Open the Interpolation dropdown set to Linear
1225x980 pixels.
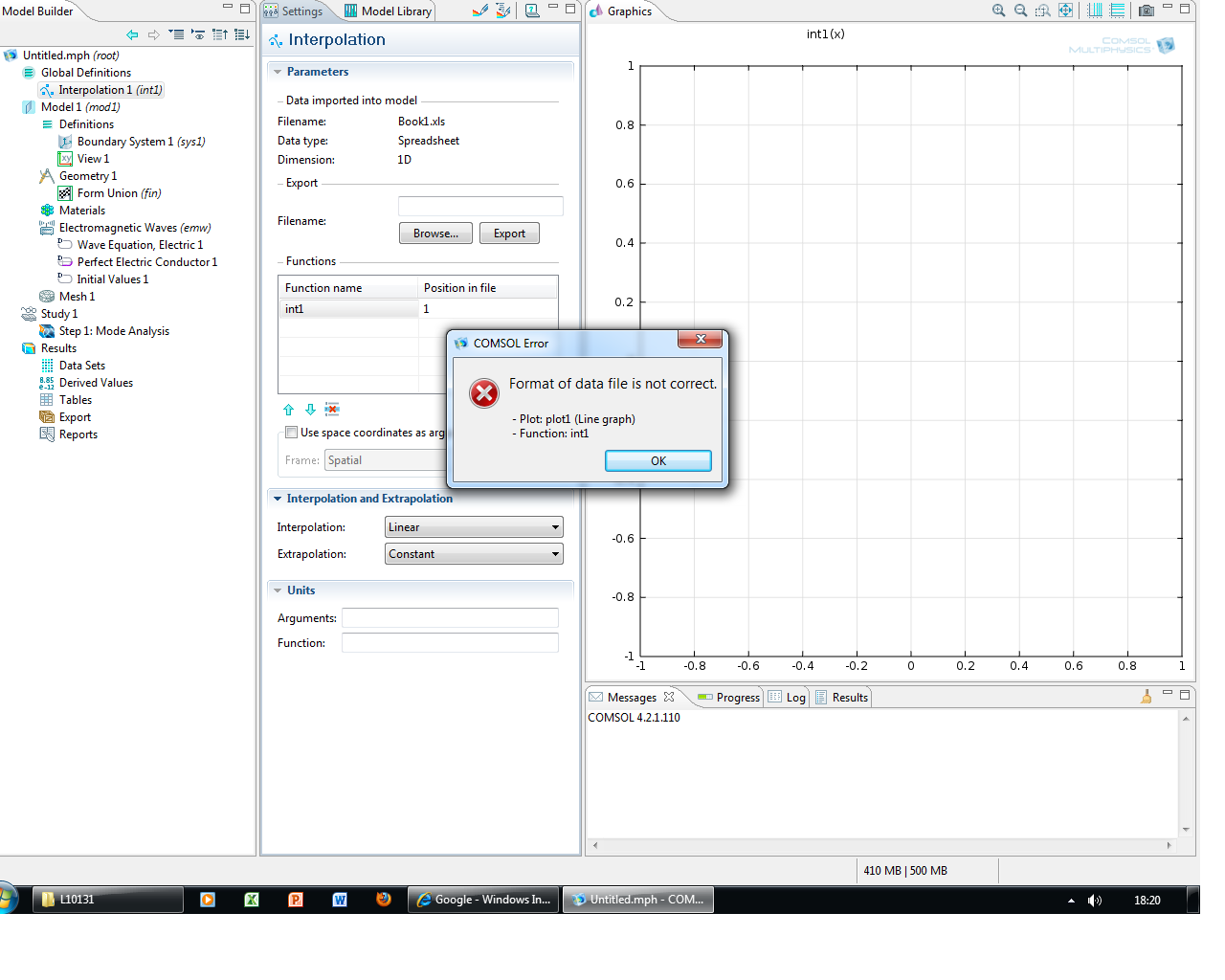(x=474, y=527)
